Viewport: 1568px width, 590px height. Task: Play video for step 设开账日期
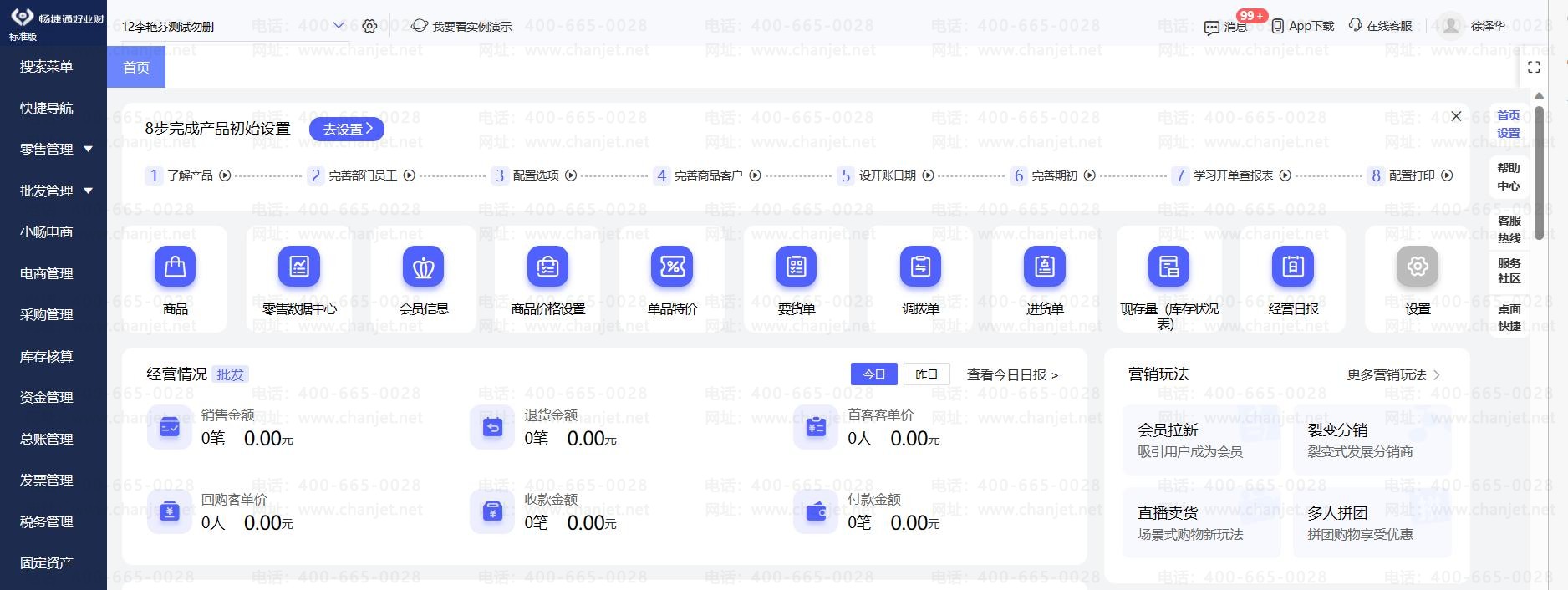(x=929, y=175)
